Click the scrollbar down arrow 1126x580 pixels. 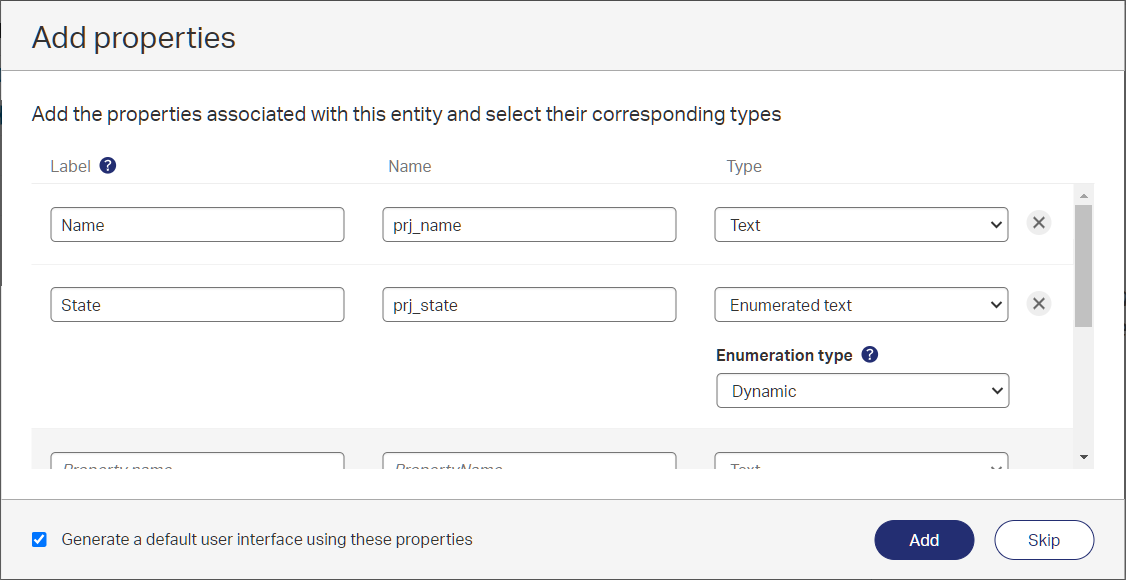[1083, 457]
